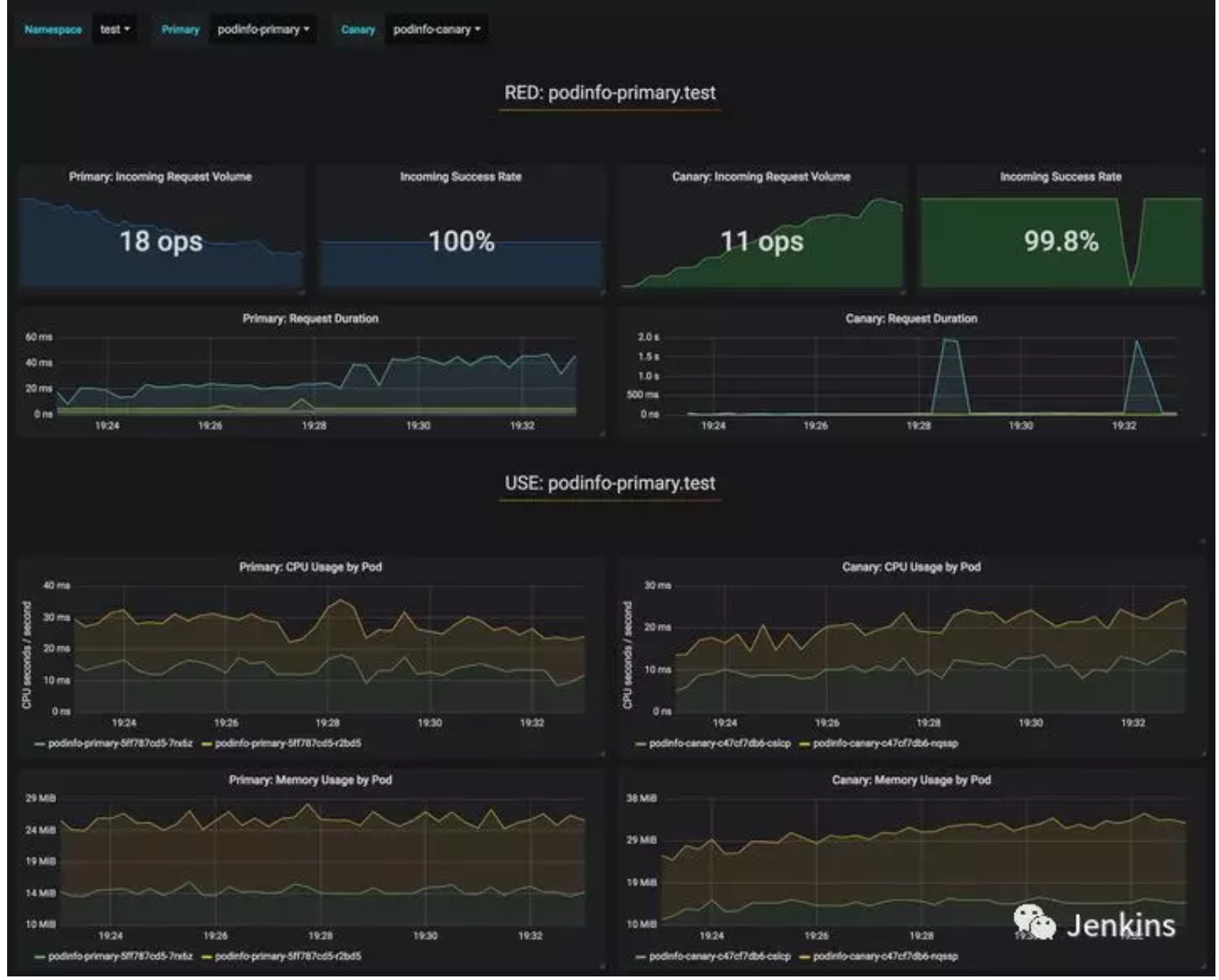Open Canary: Request Duration panel title menu
This screenshot has height=980, width=1219.
(x=911, y=319)
